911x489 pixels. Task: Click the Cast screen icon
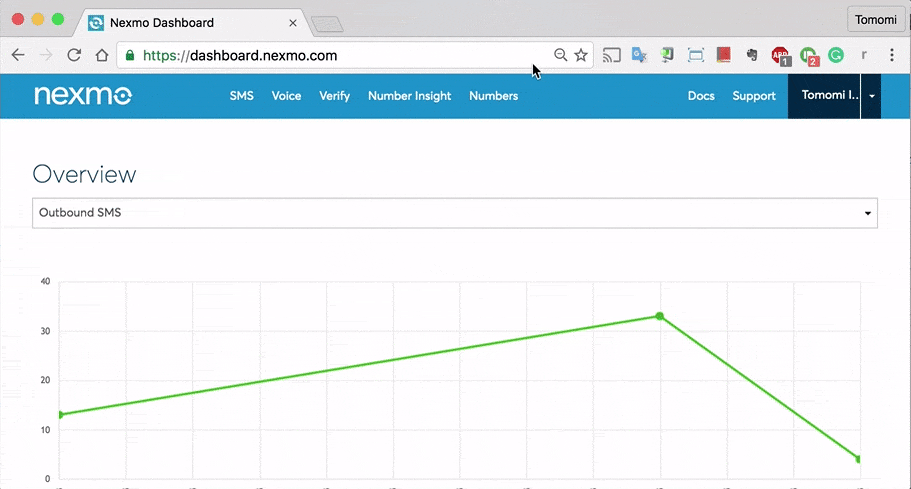[611, 55]
